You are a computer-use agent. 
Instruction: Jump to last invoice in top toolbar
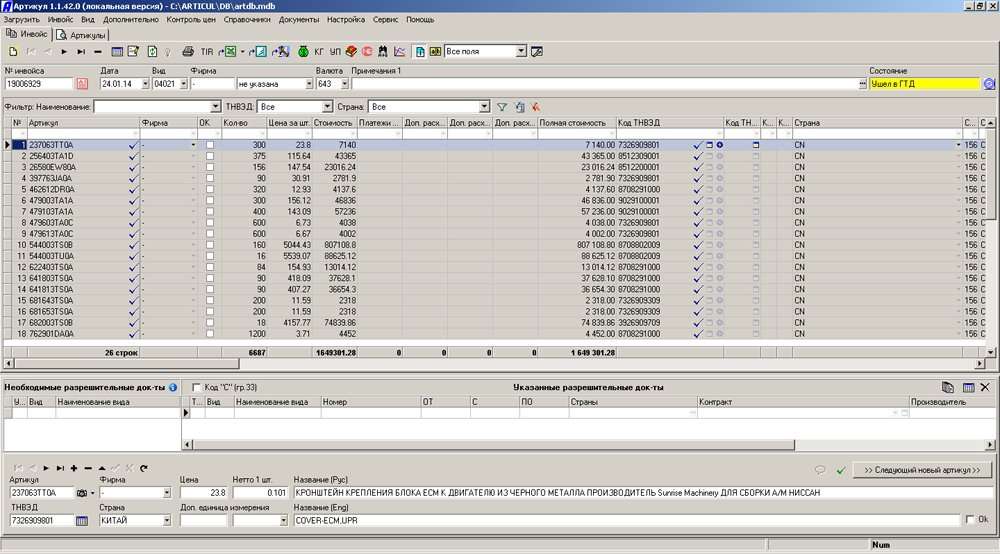[x=81, y=52]
